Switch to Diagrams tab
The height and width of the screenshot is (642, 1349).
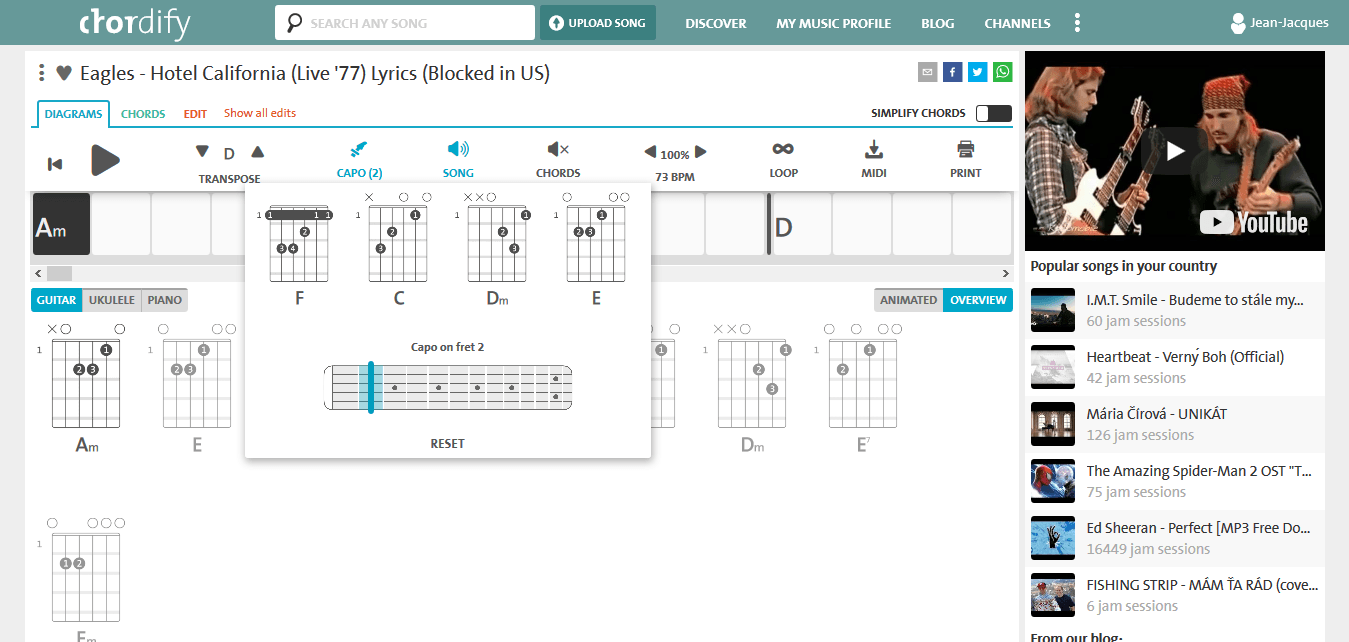pos(74,114)
